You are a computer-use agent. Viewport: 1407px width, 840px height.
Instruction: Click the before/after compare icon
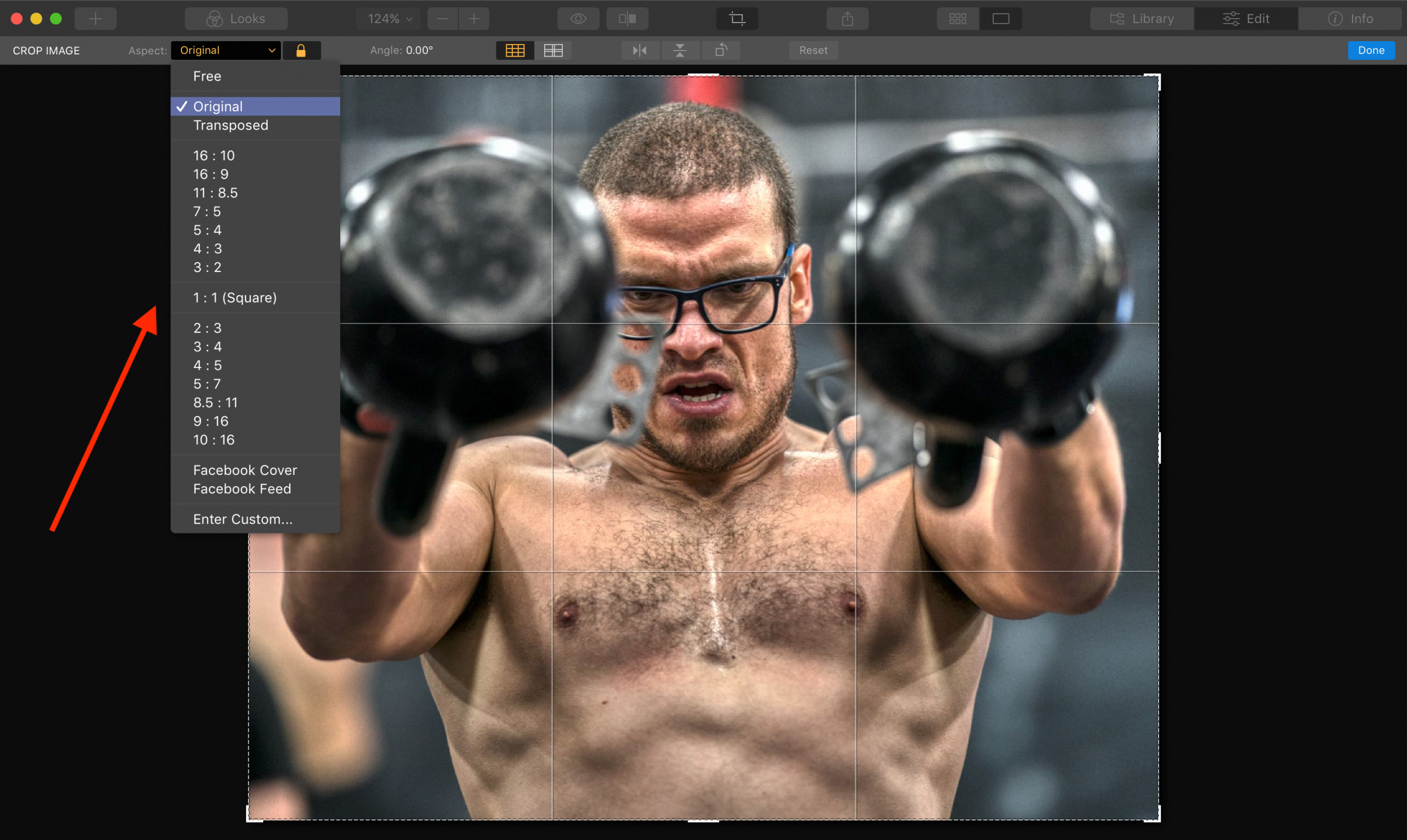[x=627, y=19]
